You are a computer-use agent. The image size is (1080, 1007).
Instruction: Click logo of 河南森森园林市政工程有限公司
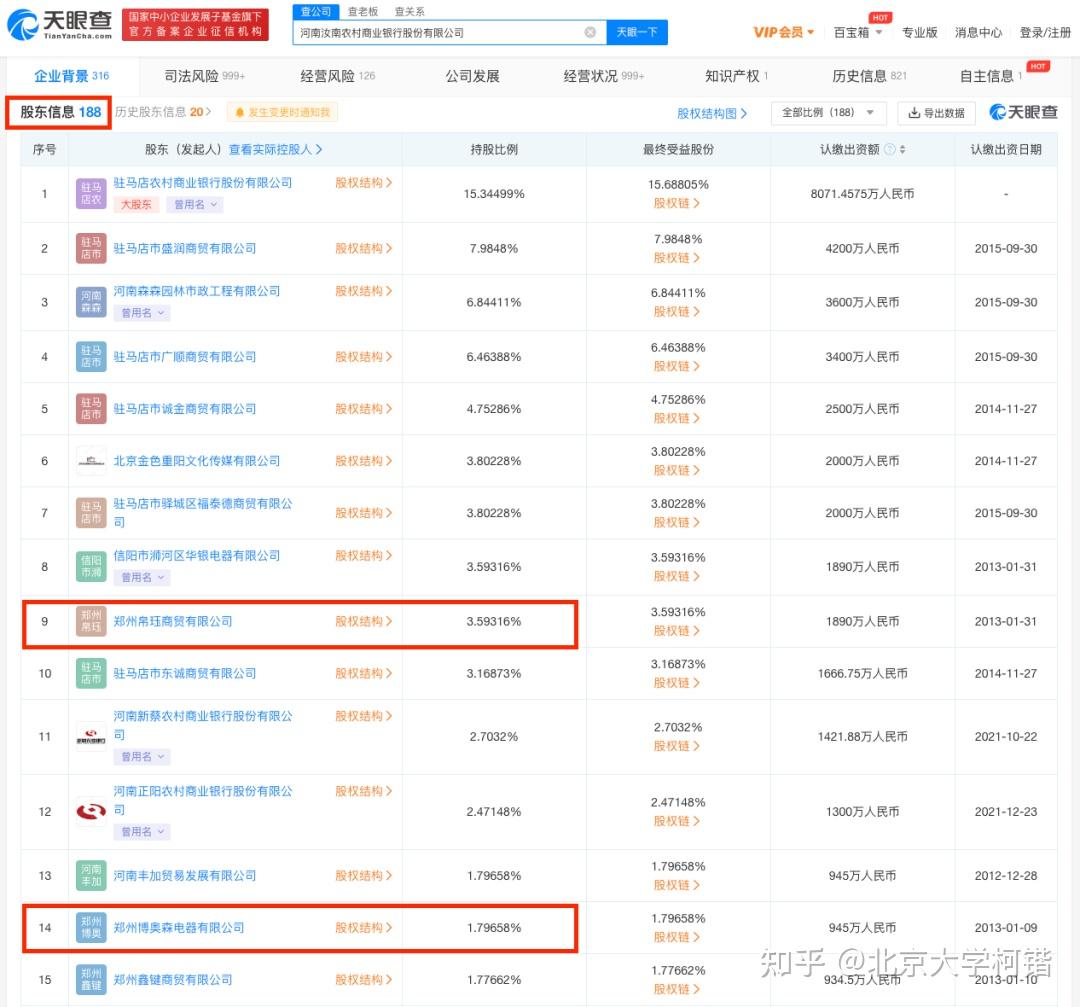pos(91,302)
